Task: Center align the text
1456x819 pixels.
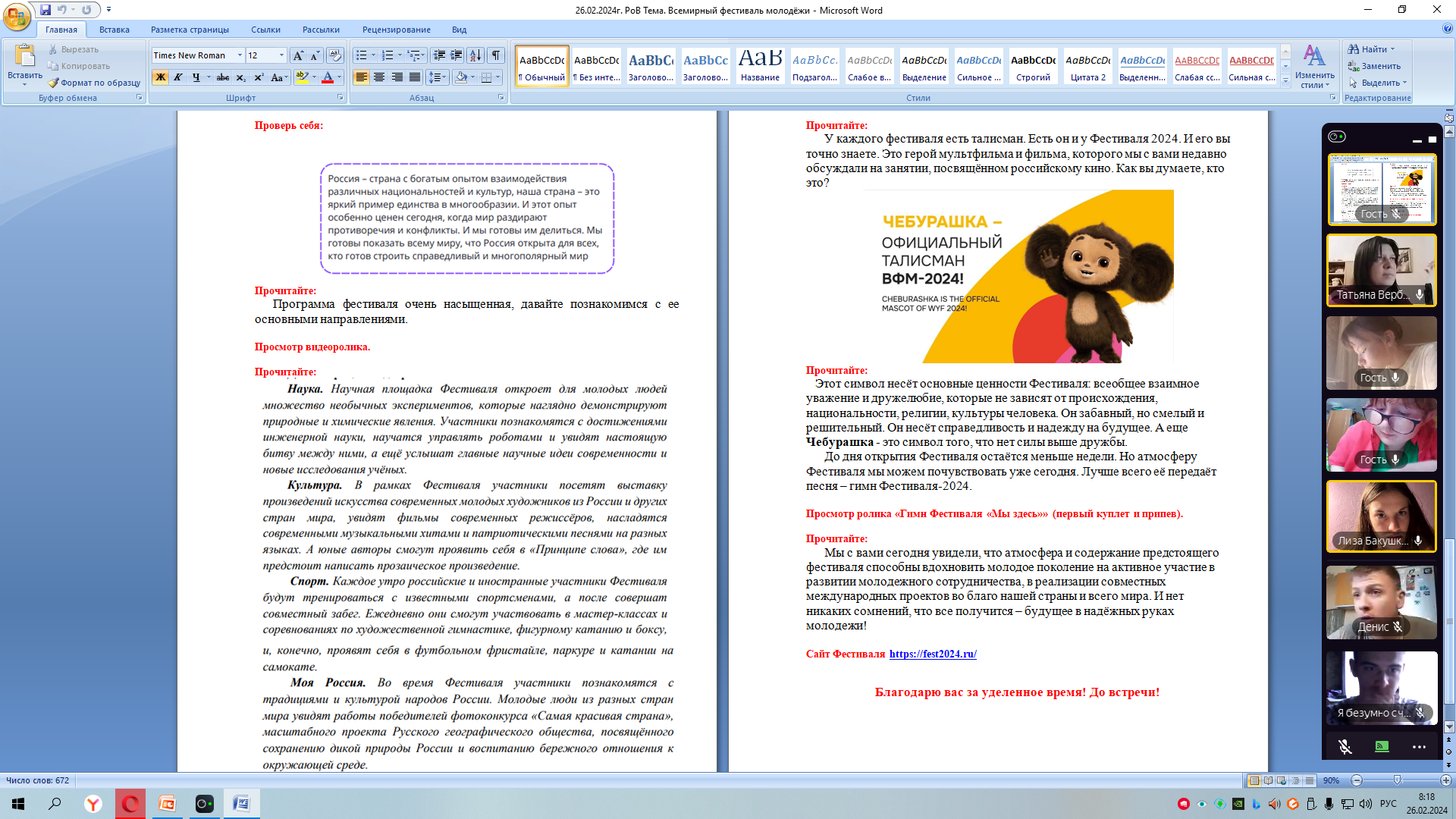Action: tap(379, 77)
